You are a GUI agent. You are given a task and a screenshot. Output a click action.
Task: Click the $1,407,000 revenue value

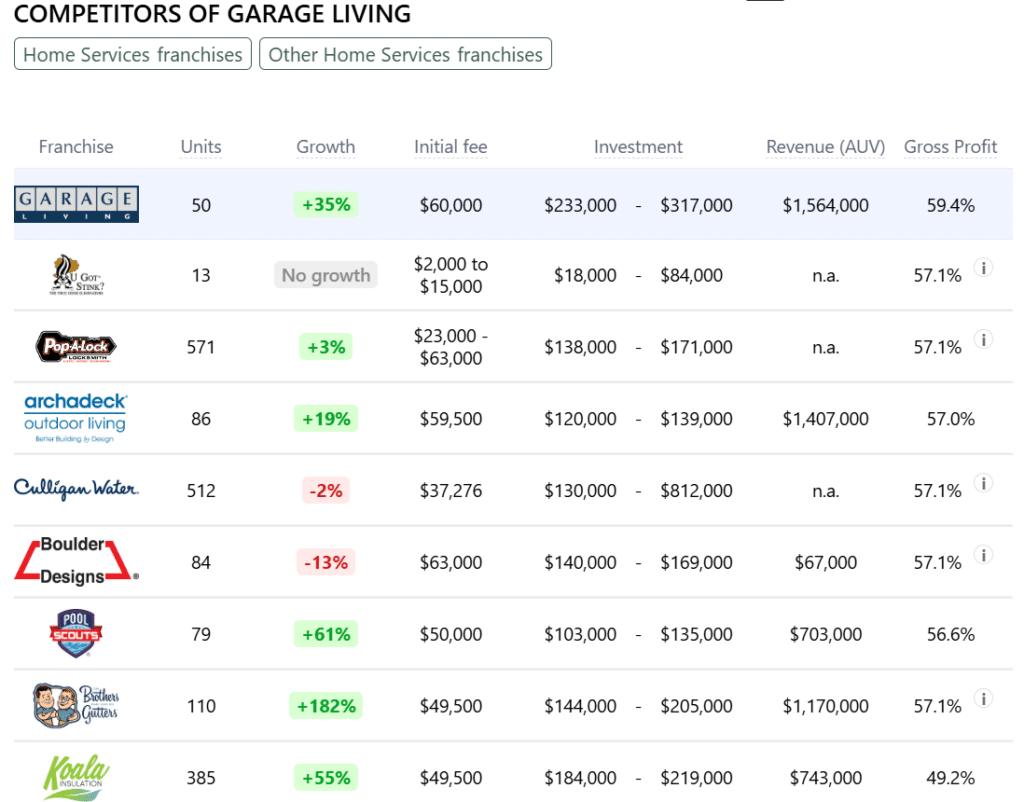click(825, 419)
